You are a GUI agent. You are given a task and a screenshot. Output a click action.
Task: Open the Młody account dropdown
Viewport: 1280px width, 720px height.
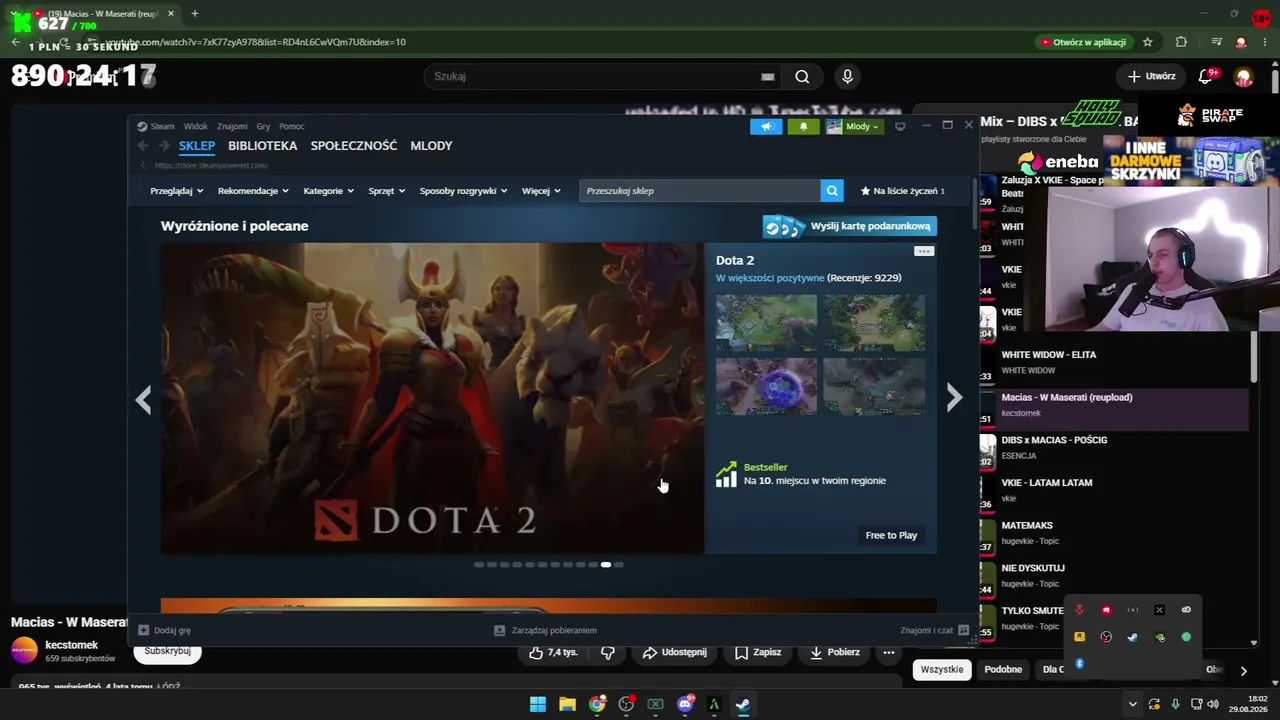coord(853,126)
